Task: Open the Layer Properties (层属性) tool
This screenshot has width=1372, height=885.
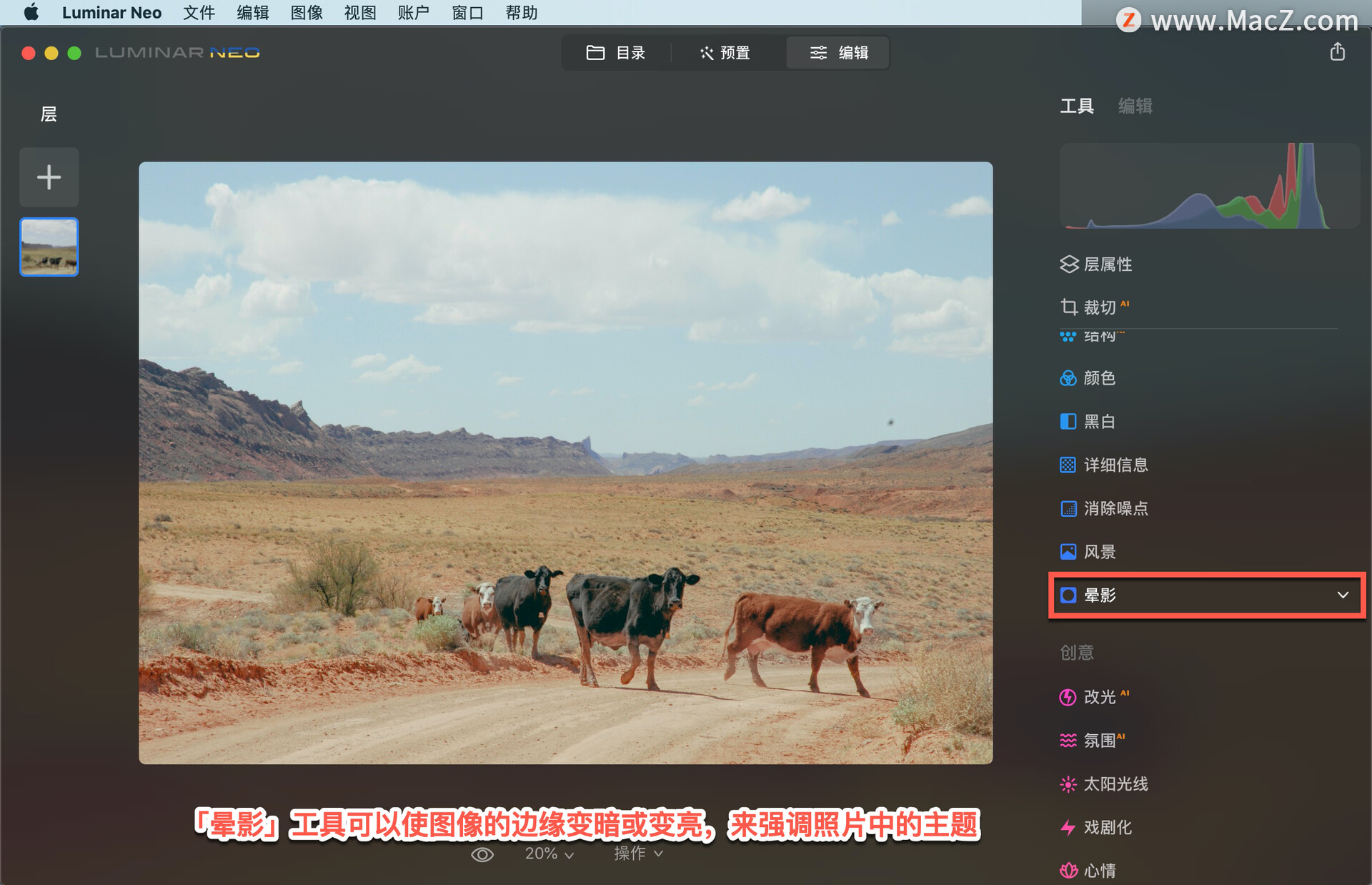Action: [1096, 264]
